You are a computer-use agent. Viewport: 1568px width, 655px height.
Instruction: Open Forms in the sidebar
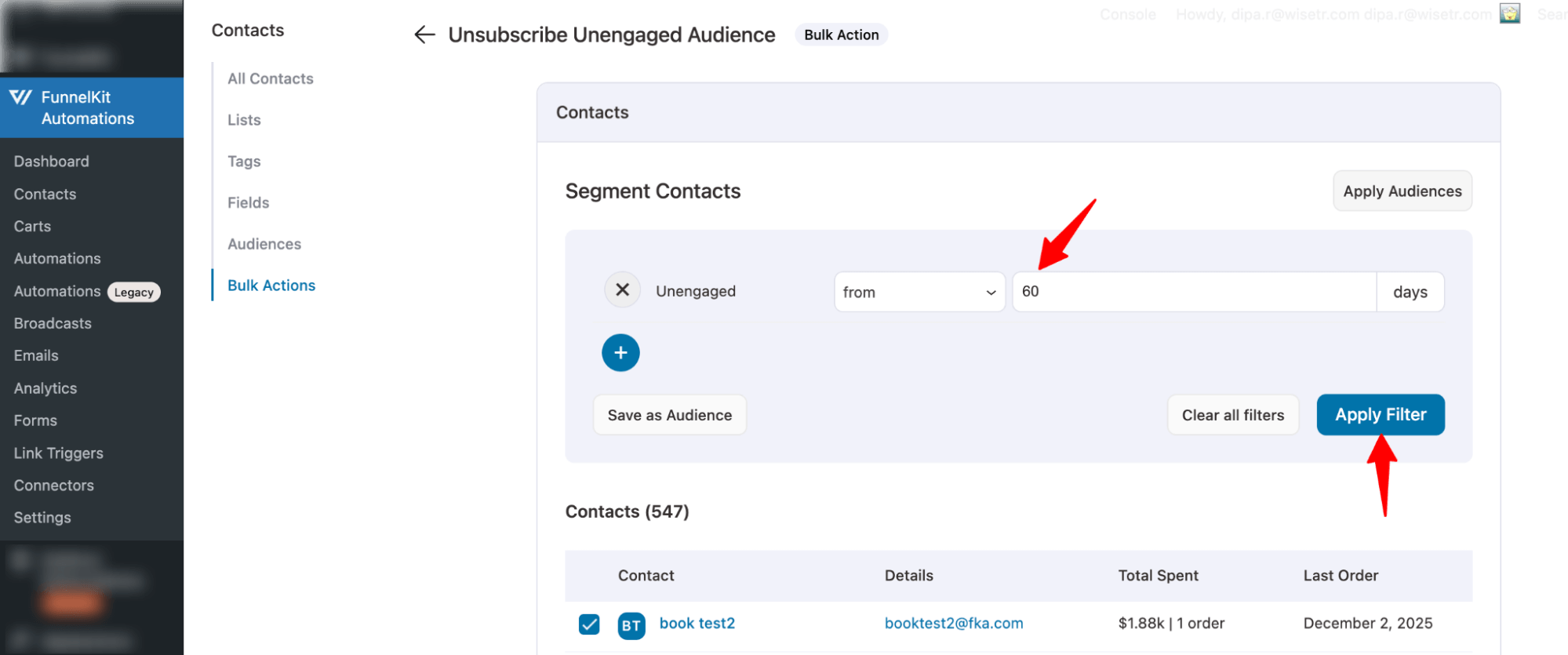pyautogui.click(x=35, y=420)
